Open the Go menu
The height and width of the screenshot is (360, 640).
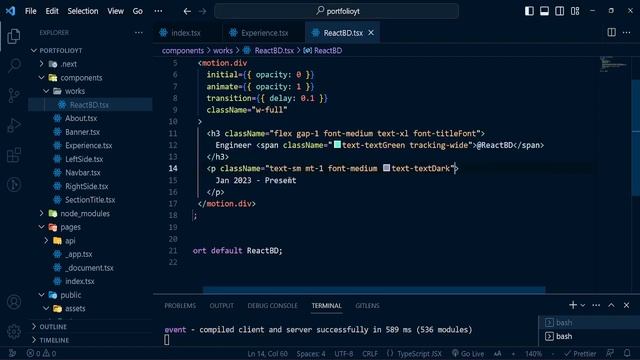138,11
